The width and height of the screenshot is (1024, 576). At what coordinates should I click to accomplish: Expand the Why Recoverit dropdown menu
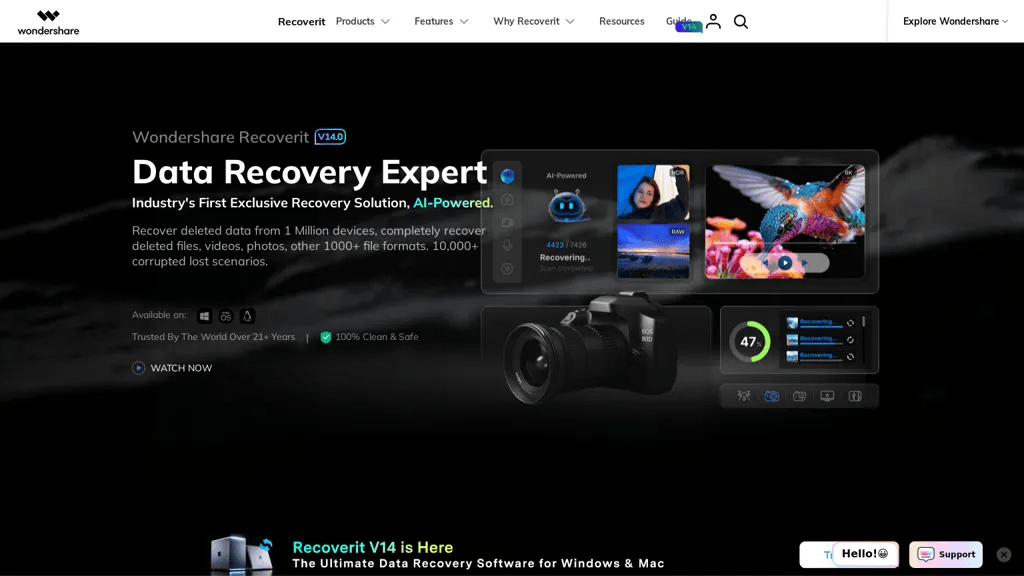534,22
